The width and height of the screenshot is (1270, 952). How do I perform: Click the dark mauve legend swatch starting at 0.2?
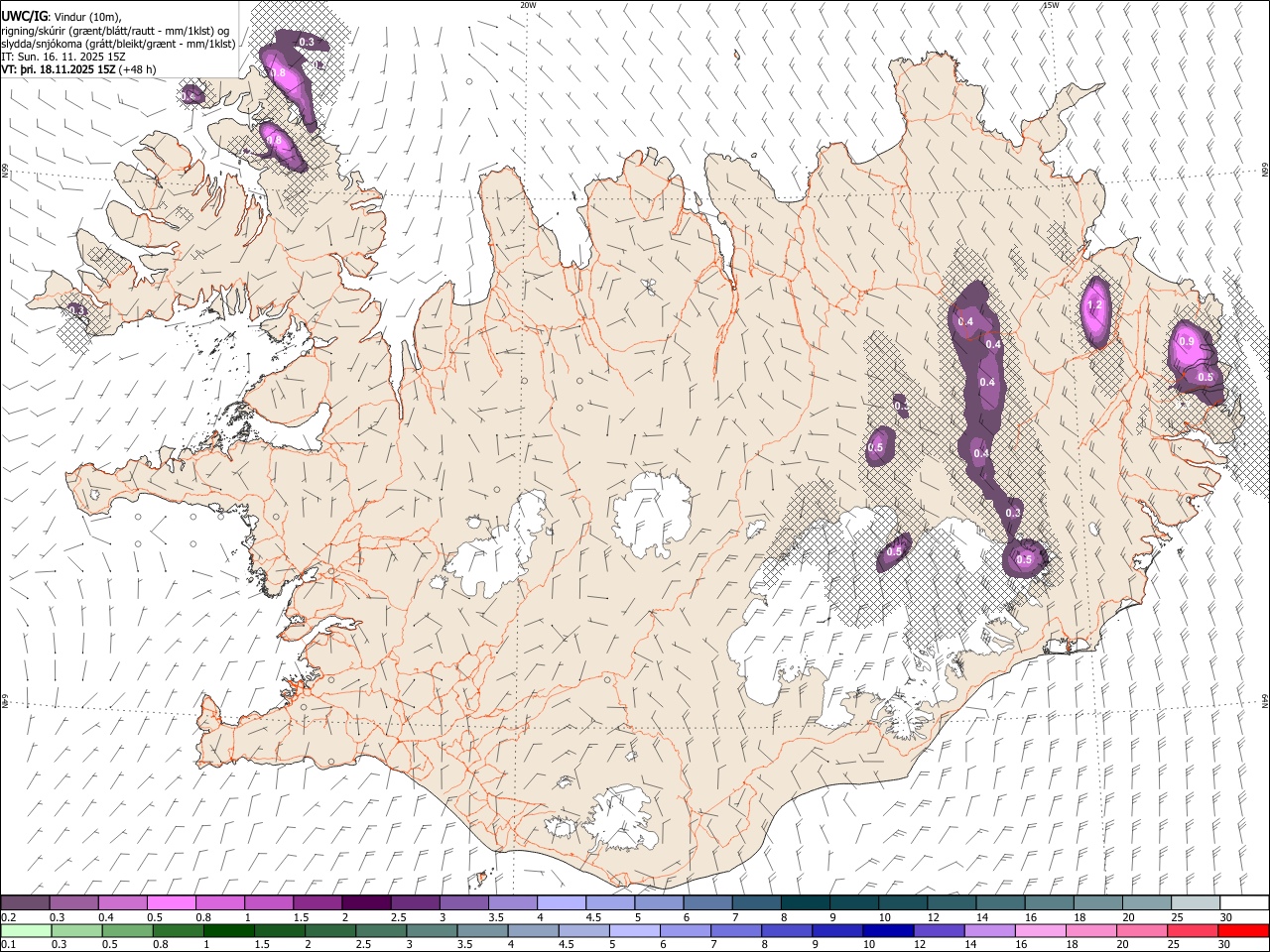(x=26, y=902)
